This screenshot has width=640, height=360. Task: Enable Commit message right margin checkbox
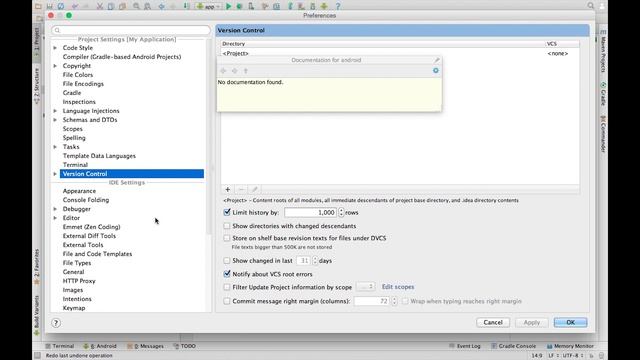coord(227,301)
